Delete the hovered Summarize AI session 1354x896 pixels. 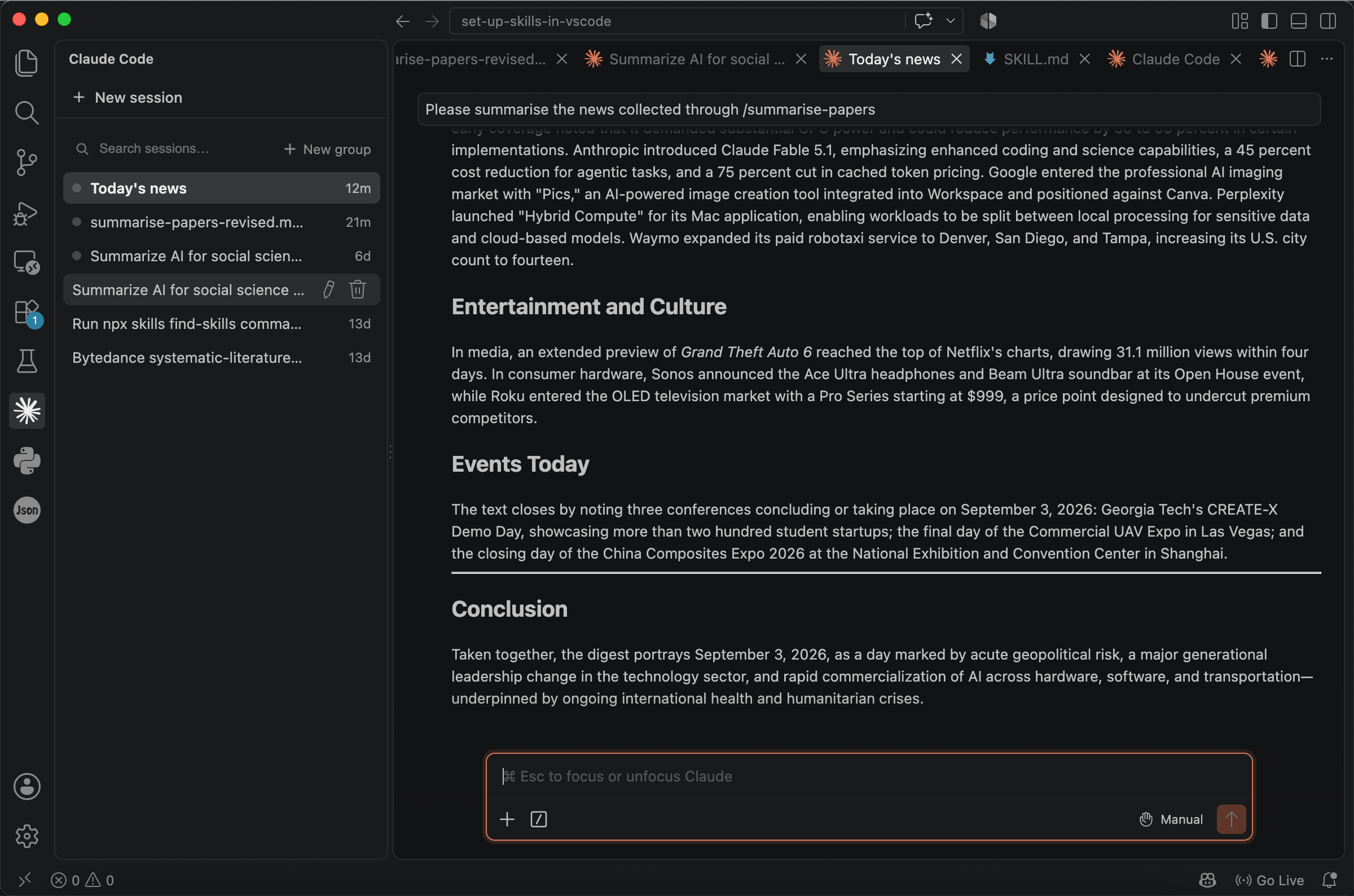358,289
